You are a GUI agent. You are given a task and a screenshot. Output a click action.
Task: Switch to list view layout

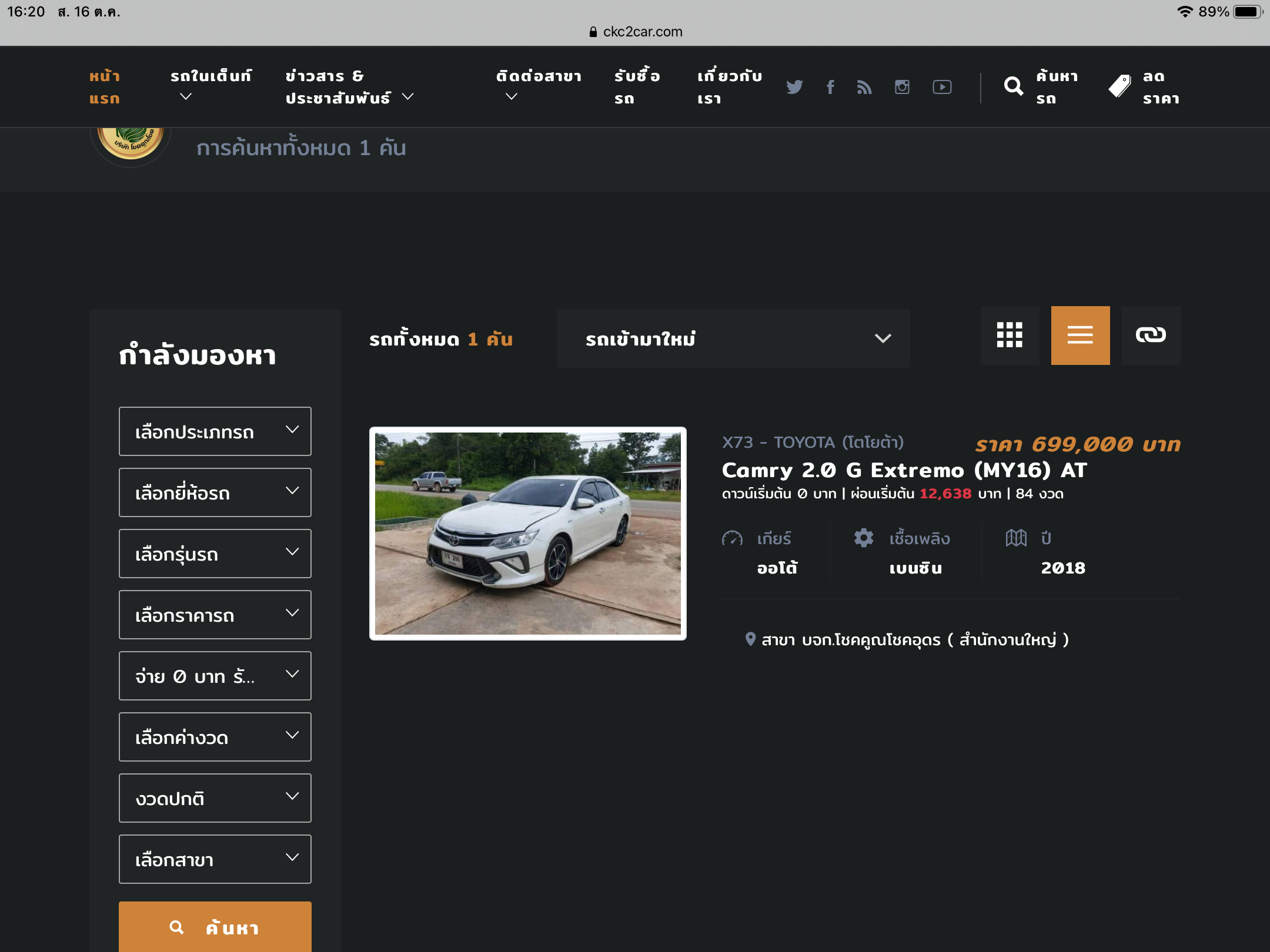[1080, 335]
